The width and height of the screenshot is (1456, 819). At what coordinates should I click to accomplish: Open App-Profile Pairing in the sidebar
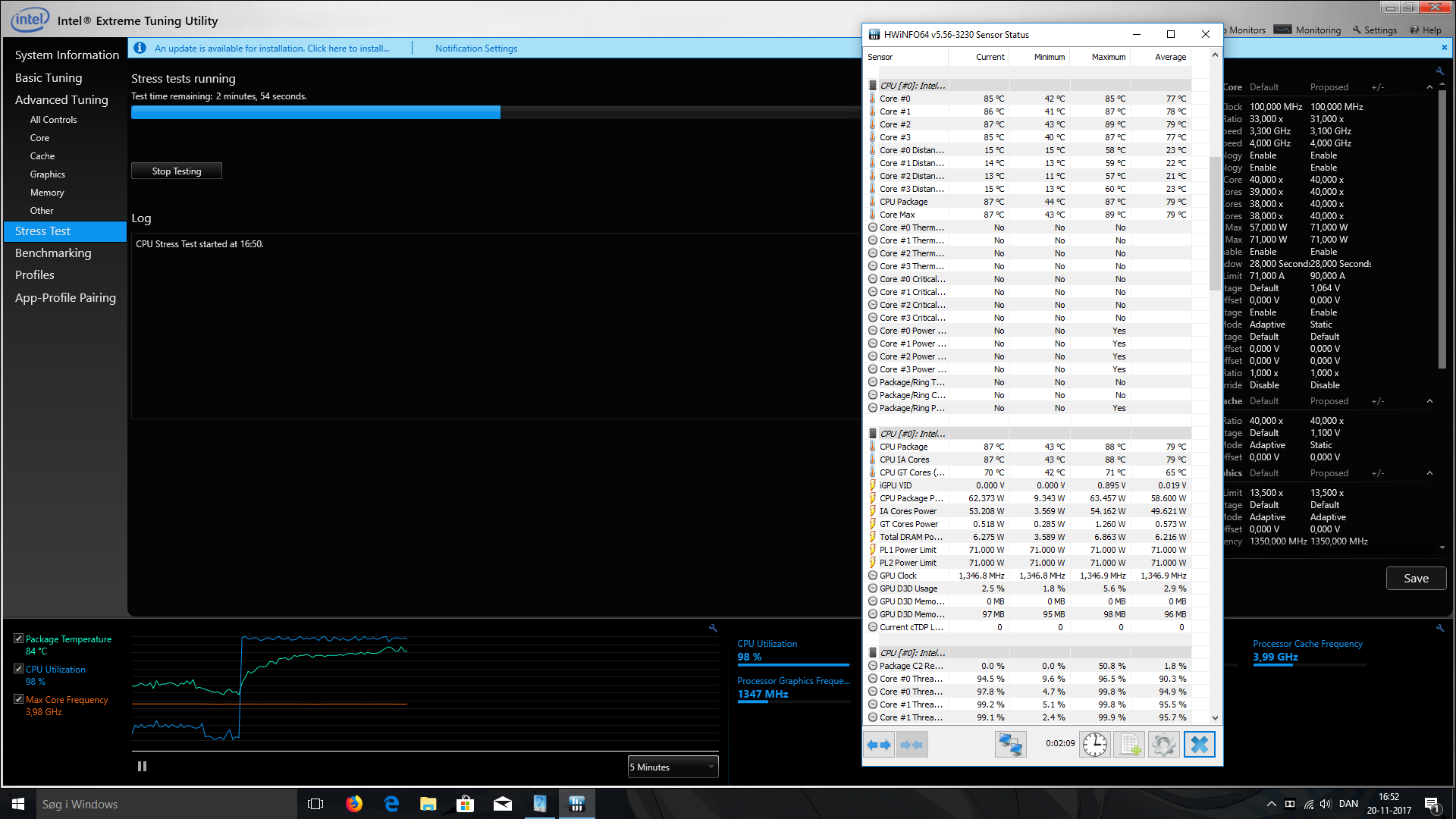coord(65,297)
